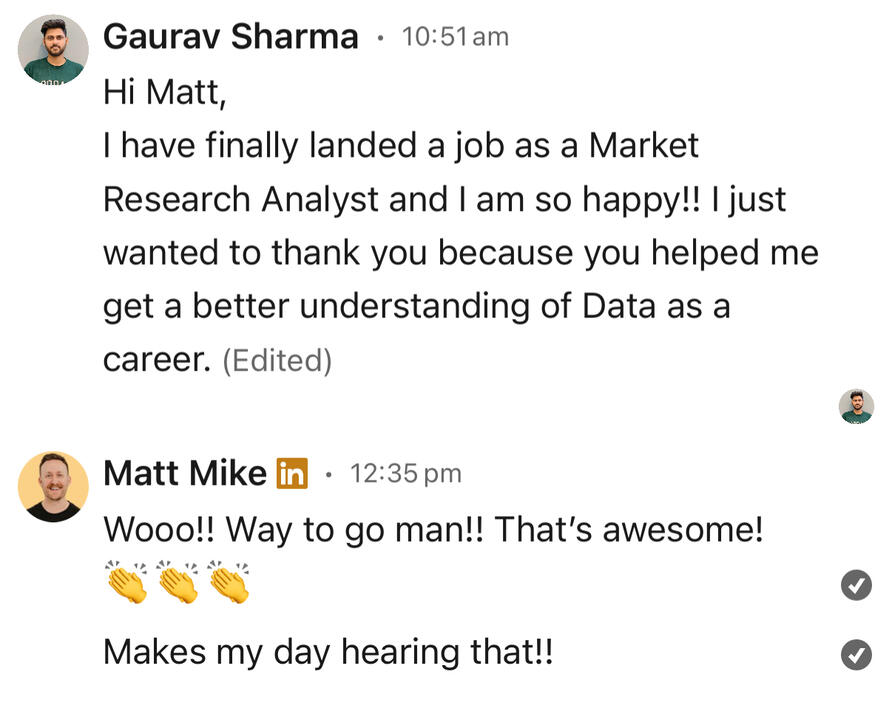Open Gaurav Sharma's profile photo
This screenshot has height=717, width=892.
click(52, 50)
